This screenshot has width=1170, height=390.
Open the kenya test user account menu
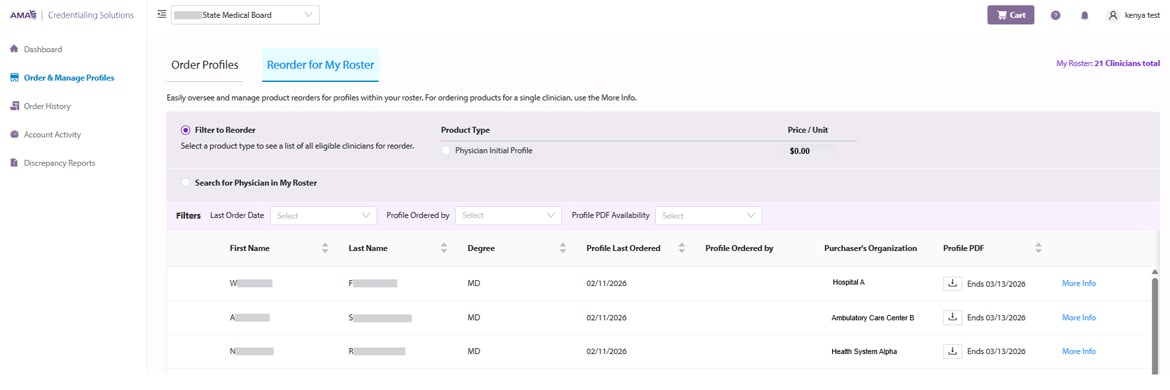click(x=1133, y=15)
